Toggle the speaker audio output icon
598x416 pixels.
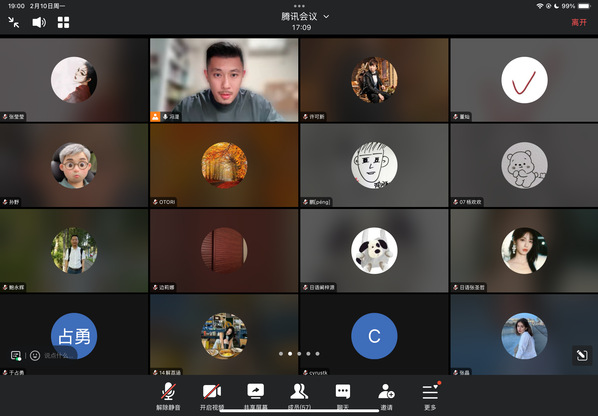click(x=39, y=22)
